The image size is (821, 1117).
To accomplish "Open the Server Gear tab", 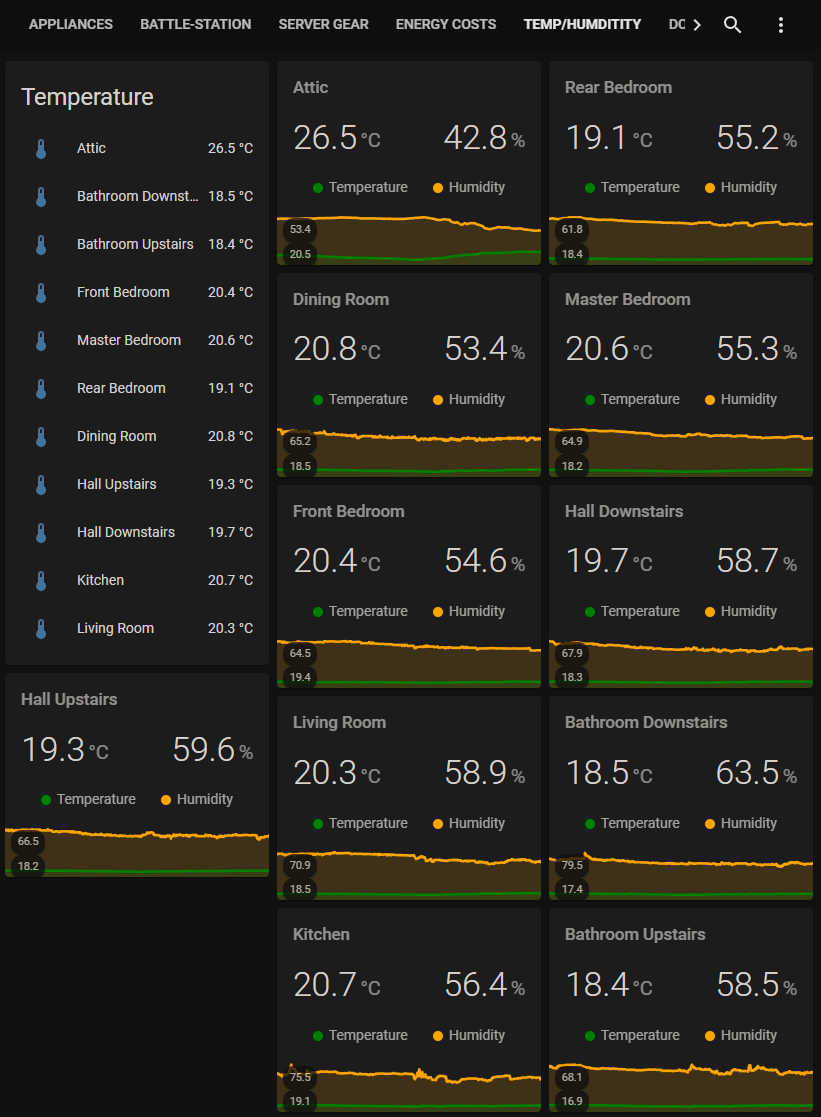I will point(324,24).
